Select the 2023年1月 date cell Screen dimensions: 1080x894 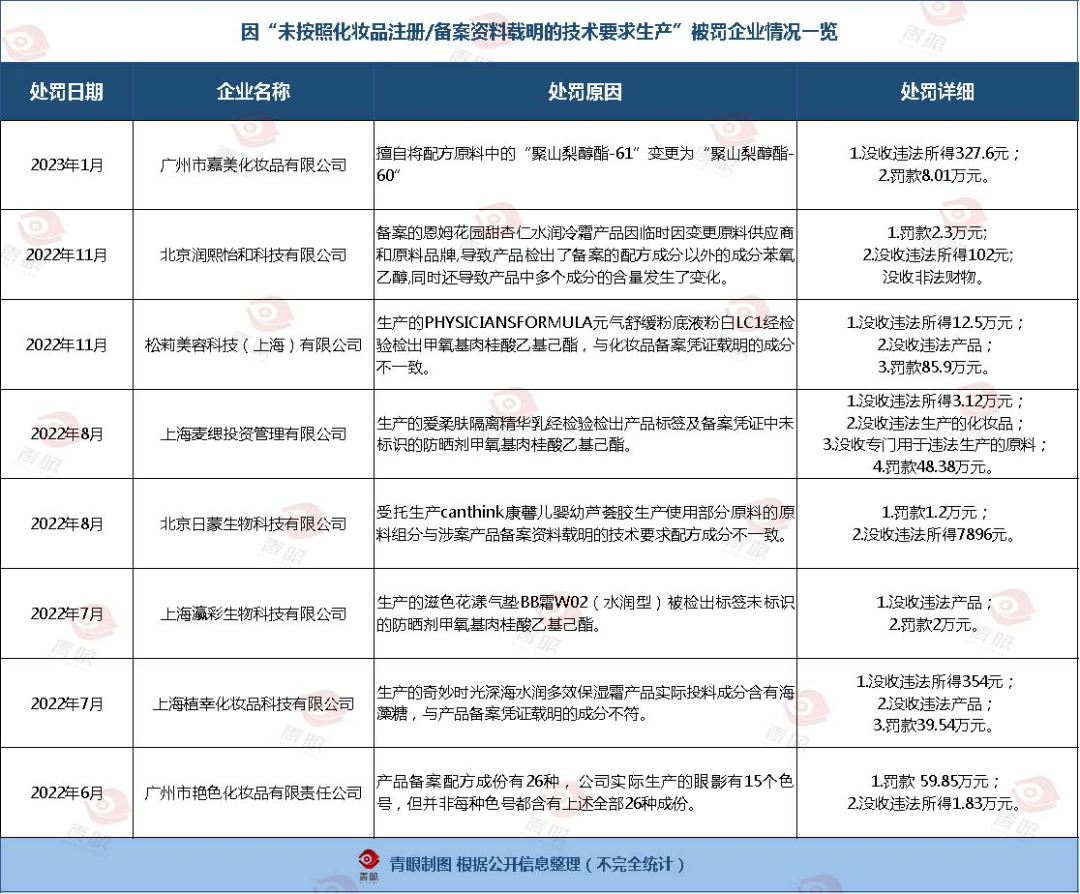click(66, 165)
